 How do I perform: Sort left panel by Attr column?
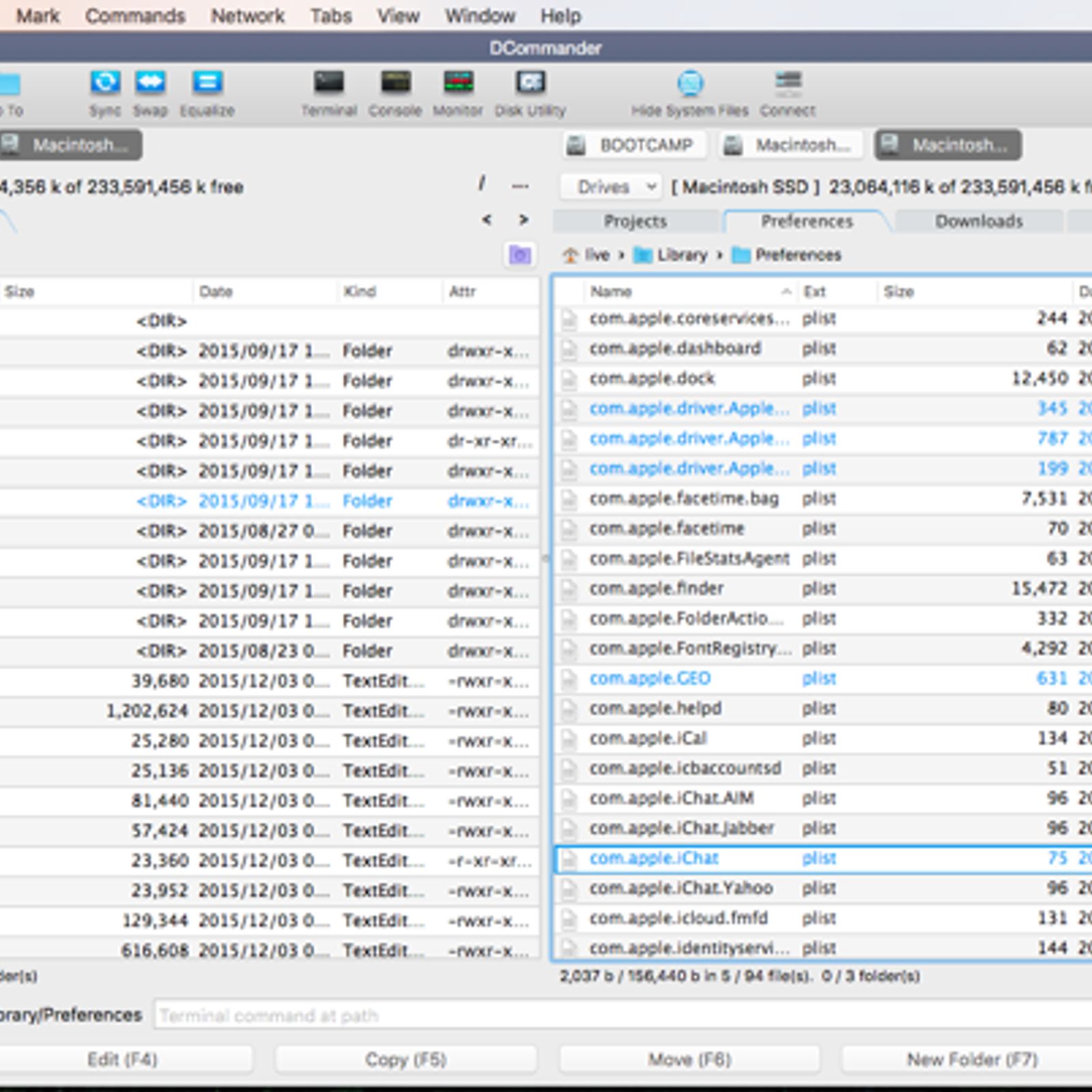(491, 291)
